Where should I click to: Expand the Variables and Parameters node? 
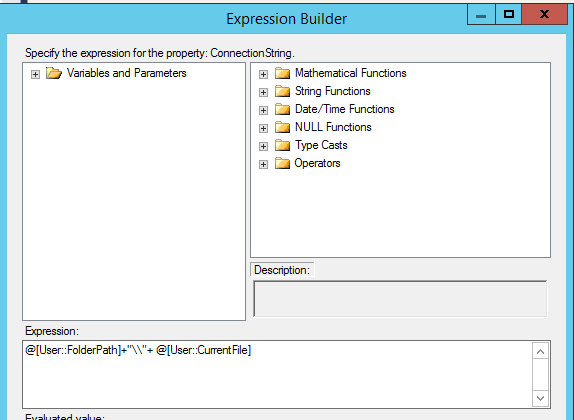click(x=35, y=74)
